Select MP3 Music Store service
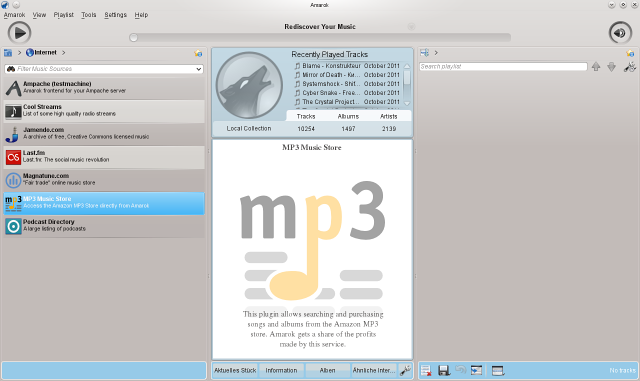This screenshot has height=381, width=640. pos(104,203)
